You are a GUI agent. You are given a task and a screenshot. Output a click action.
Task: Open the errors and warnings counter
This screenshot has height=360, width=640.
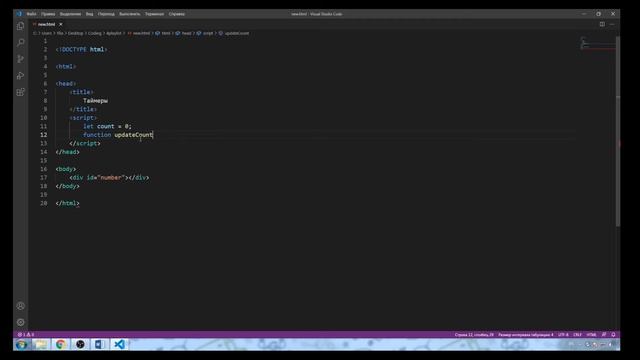pos(26,334)
